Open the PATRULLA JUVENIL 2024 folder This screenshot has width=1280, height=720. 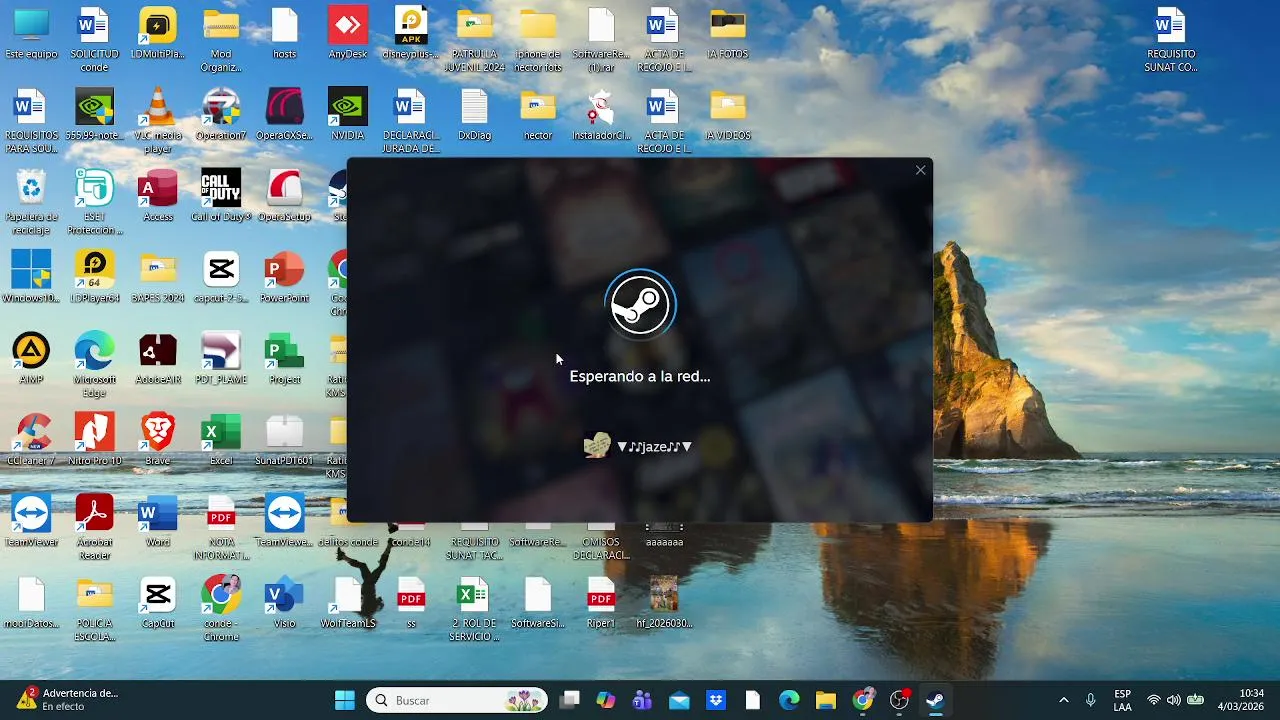coord(475,42)
